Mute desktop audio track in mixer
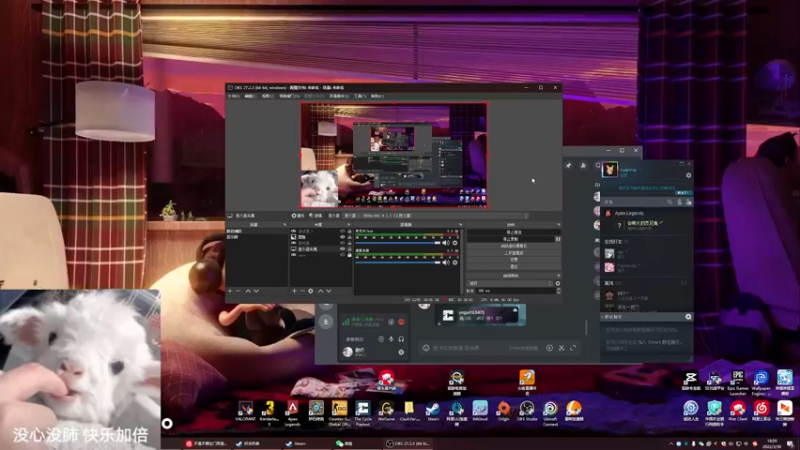Screen dimensions: 800x450 point(446,262)
